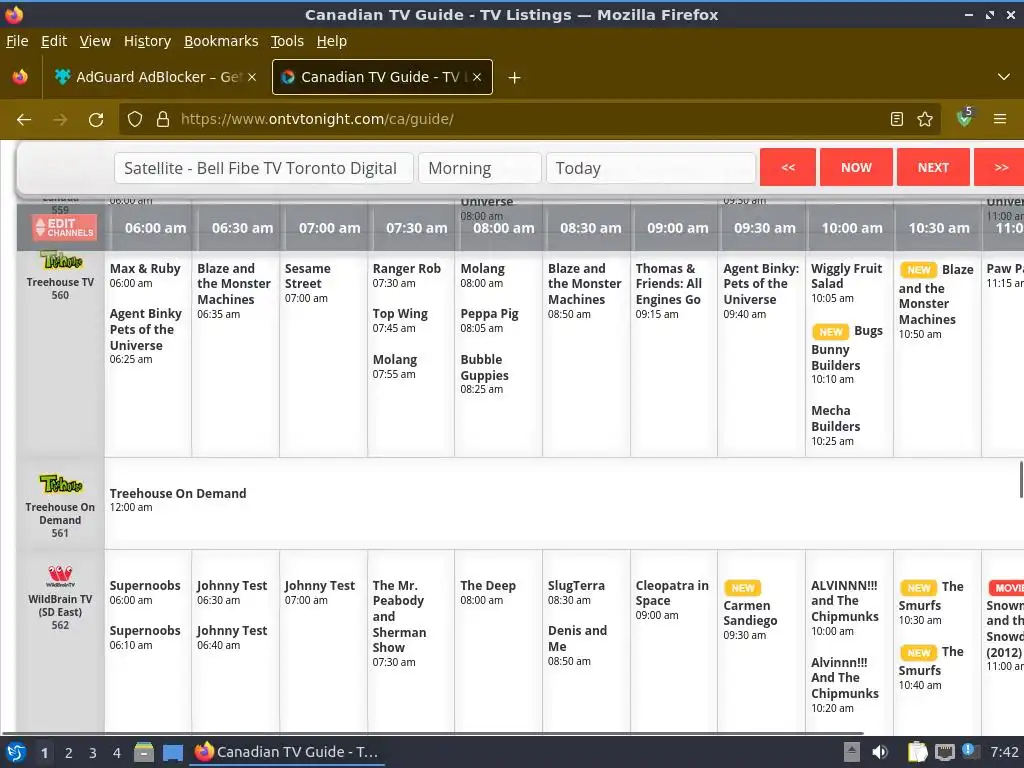Open the View menu
Image resolution: width=1024 pixels, height=768 pixels.
[x=95, y=41]
